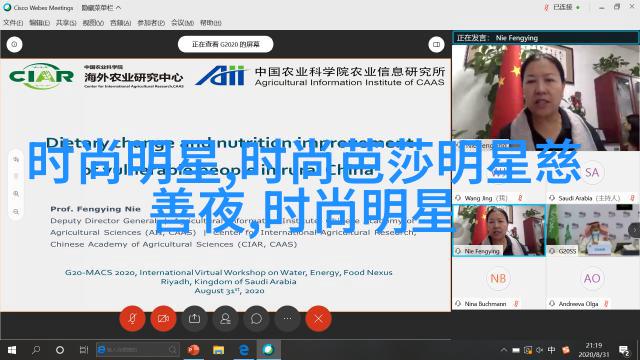Click the meeting info circle icon

[14, 44]
